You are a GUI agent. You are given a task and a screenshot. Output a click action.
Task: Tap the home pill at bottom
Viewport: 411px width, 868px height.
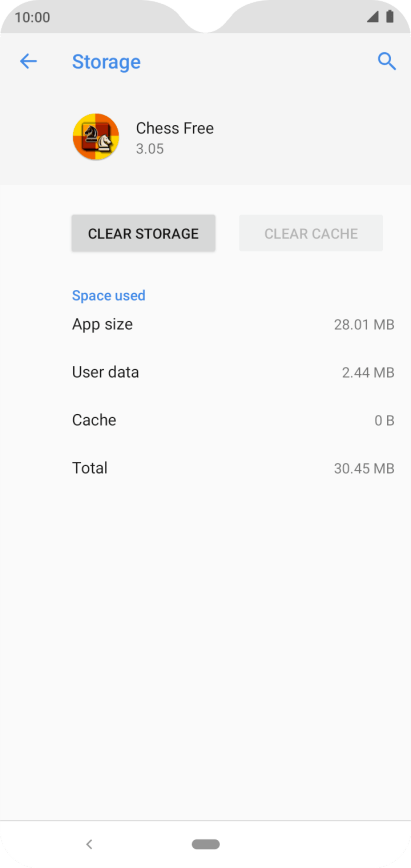tap(206, 844)
